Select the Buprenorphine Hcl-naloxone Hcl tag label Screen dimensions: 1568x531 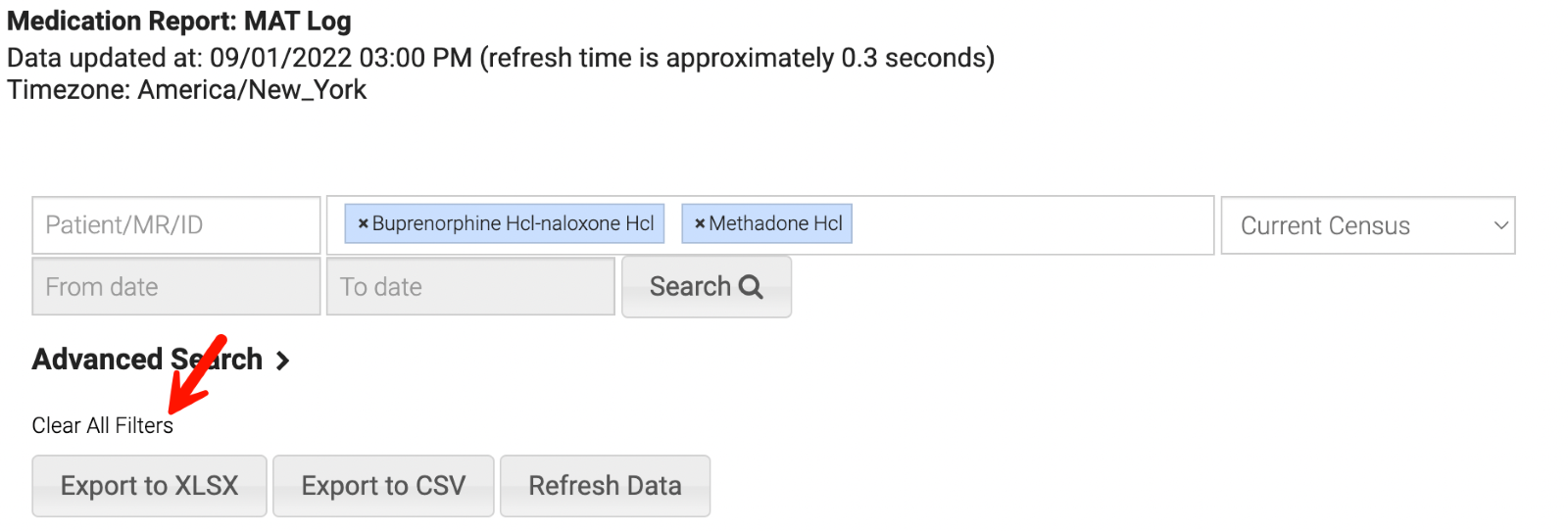[x=513, y=224]
